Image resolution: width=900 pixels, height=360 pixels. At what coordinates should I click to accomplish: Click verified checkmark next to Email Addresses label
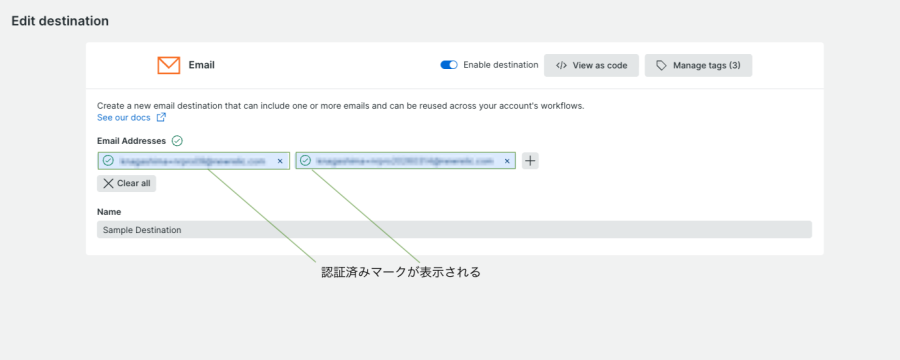[x=177, y=141]
